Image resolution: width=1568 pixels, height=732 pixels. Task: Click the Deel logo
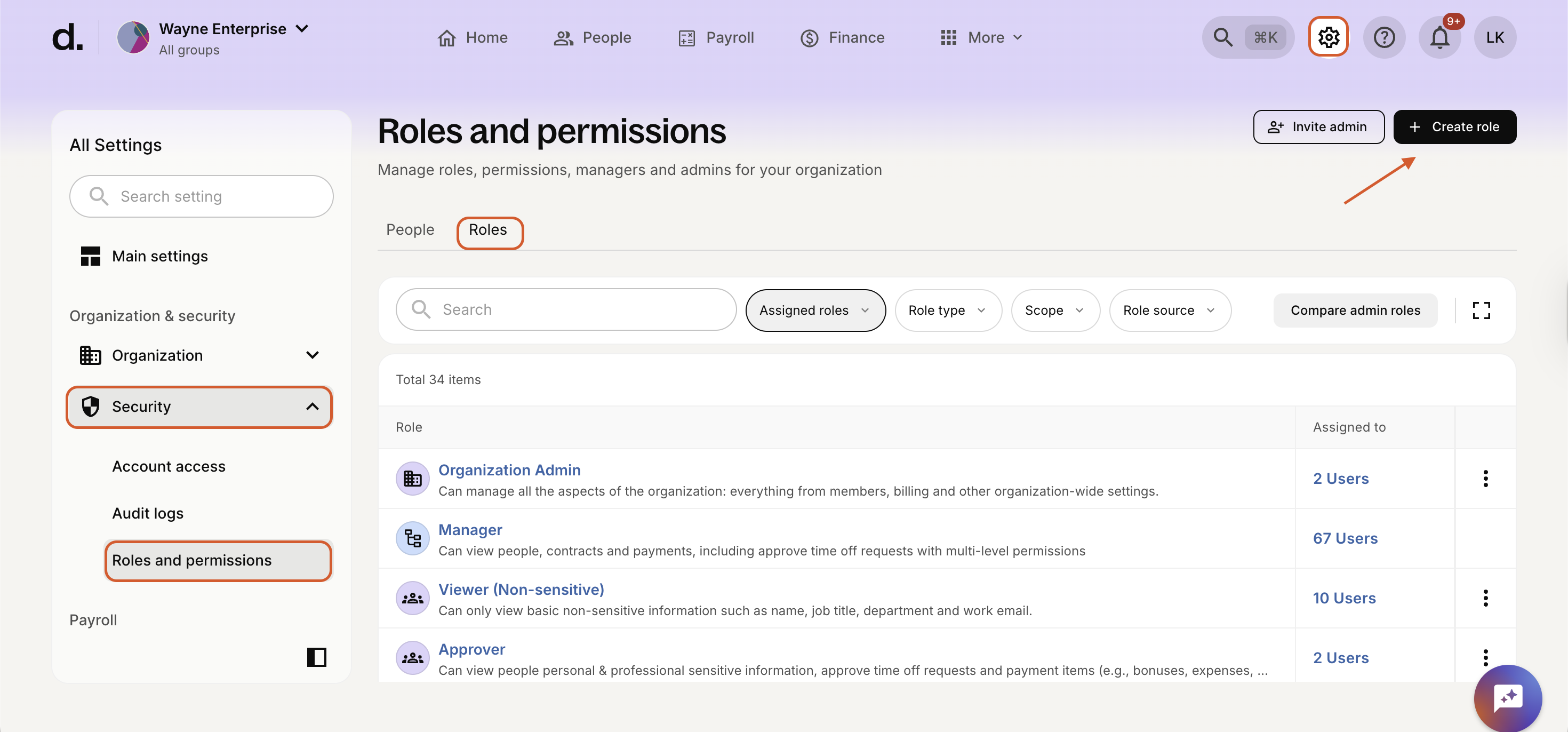(x=68, y=38)
